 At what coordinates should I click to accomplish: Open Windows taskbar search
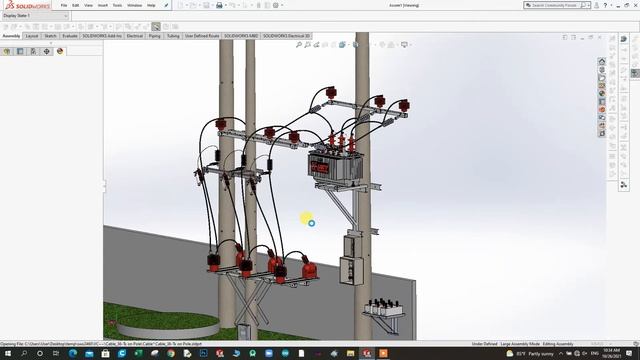pyautogui.click(x=24, y=353)
